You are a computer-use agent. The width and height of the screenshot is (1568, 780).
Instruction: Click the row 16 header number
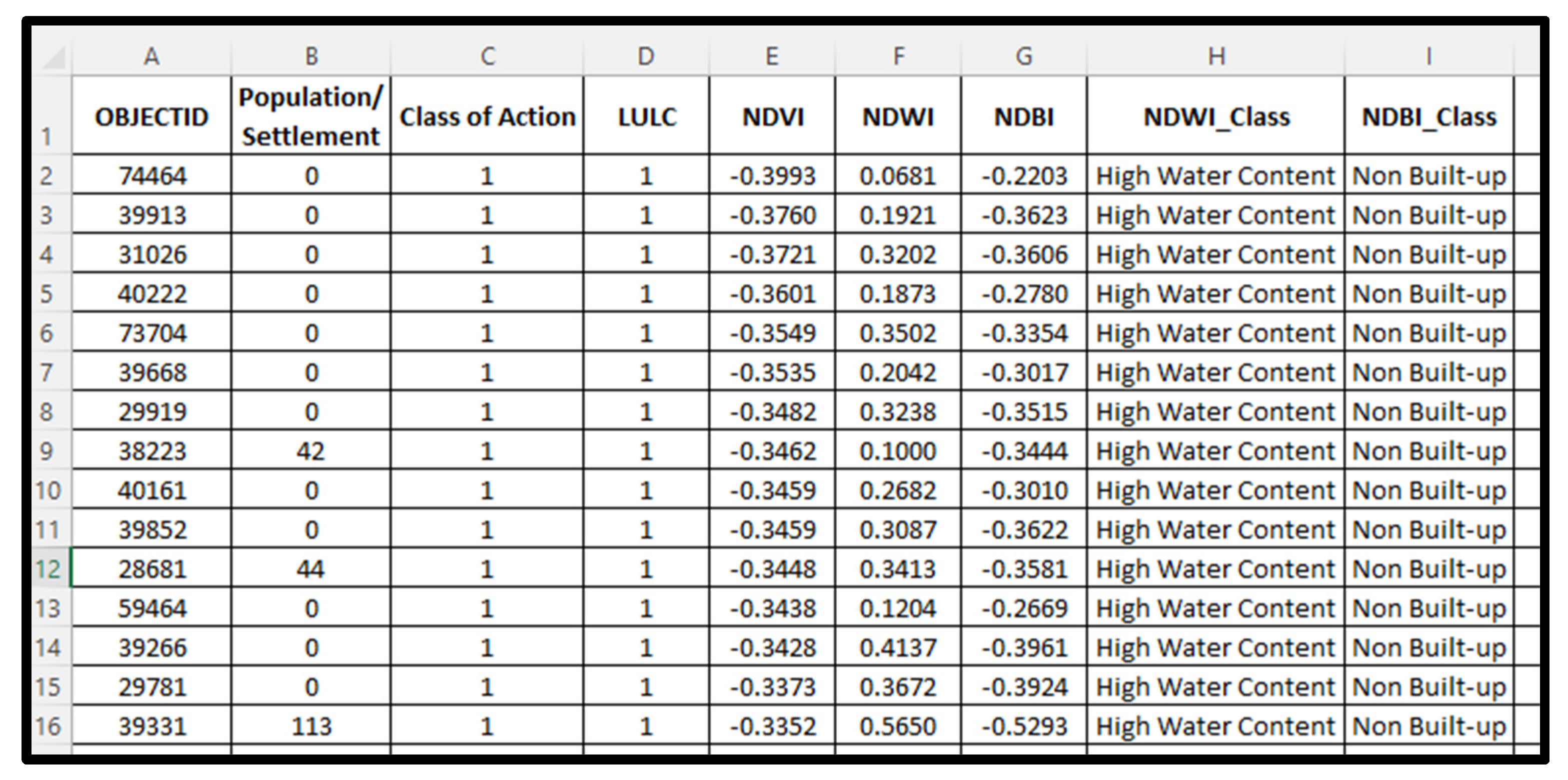click(48, 726)
